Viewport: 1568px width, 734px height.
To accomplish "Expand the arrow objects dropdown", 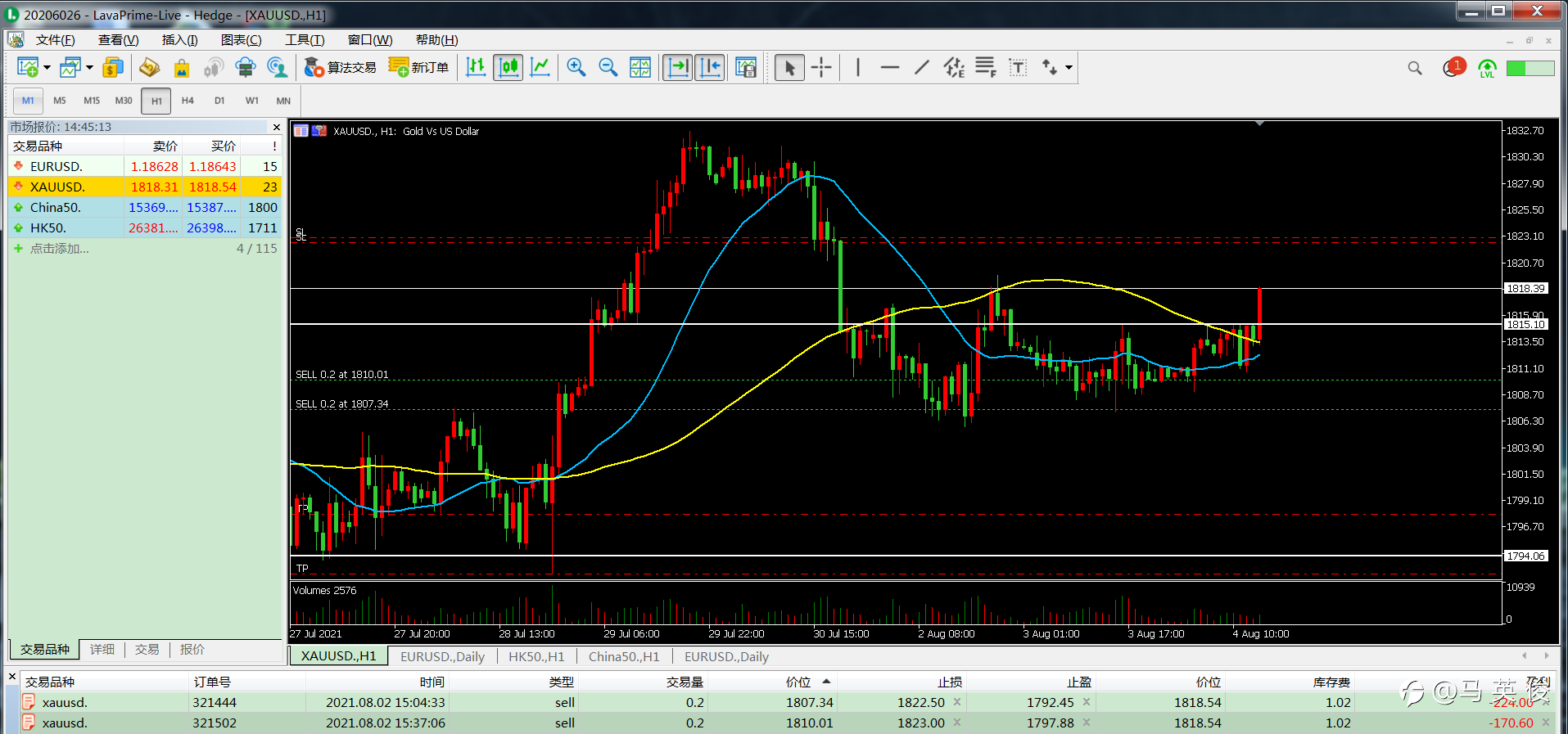I will (1069, 68).
